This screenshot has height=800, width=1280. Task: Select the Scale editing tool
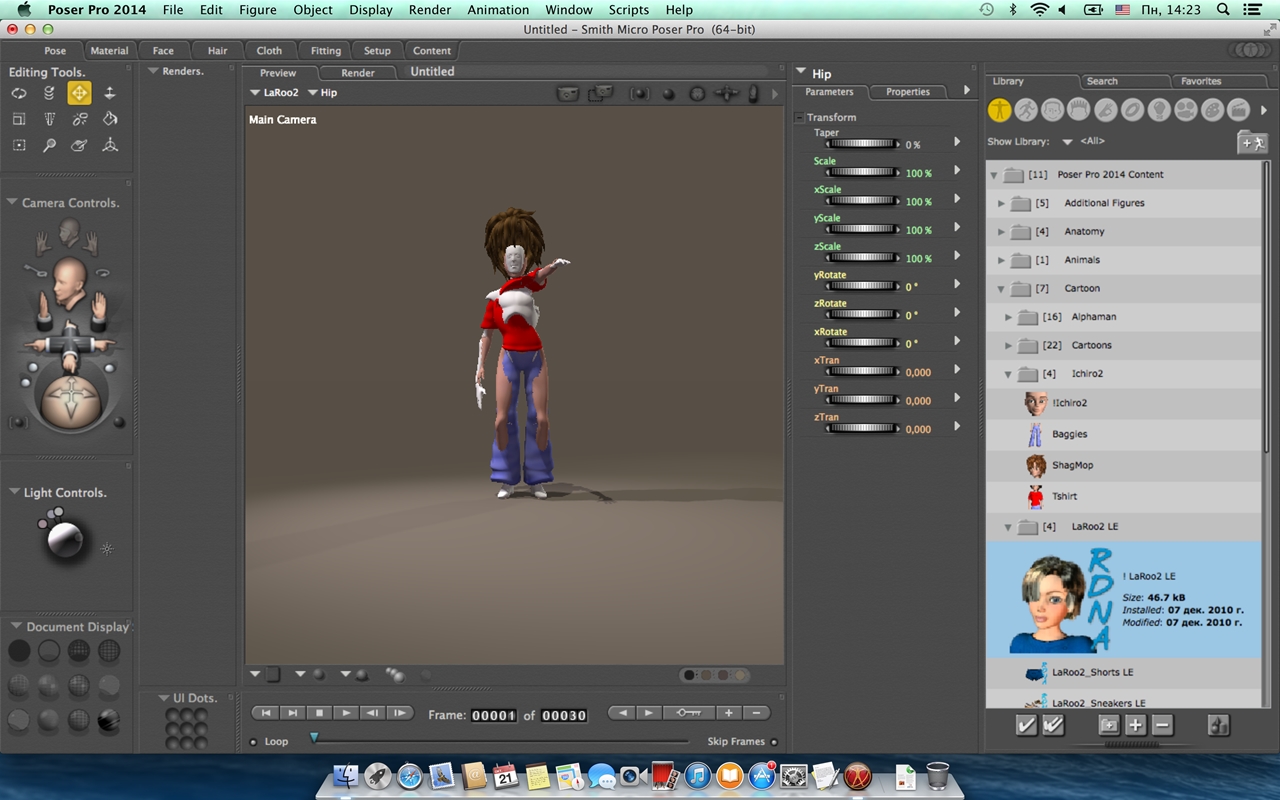(19, 119)
